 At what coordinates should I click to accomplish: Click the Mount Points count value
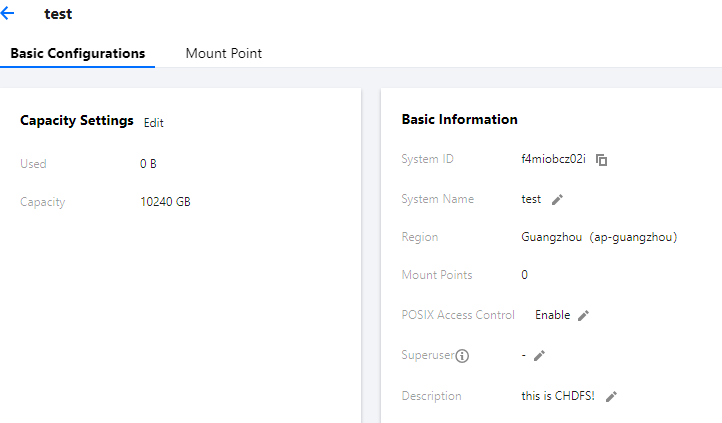(524, 275)
